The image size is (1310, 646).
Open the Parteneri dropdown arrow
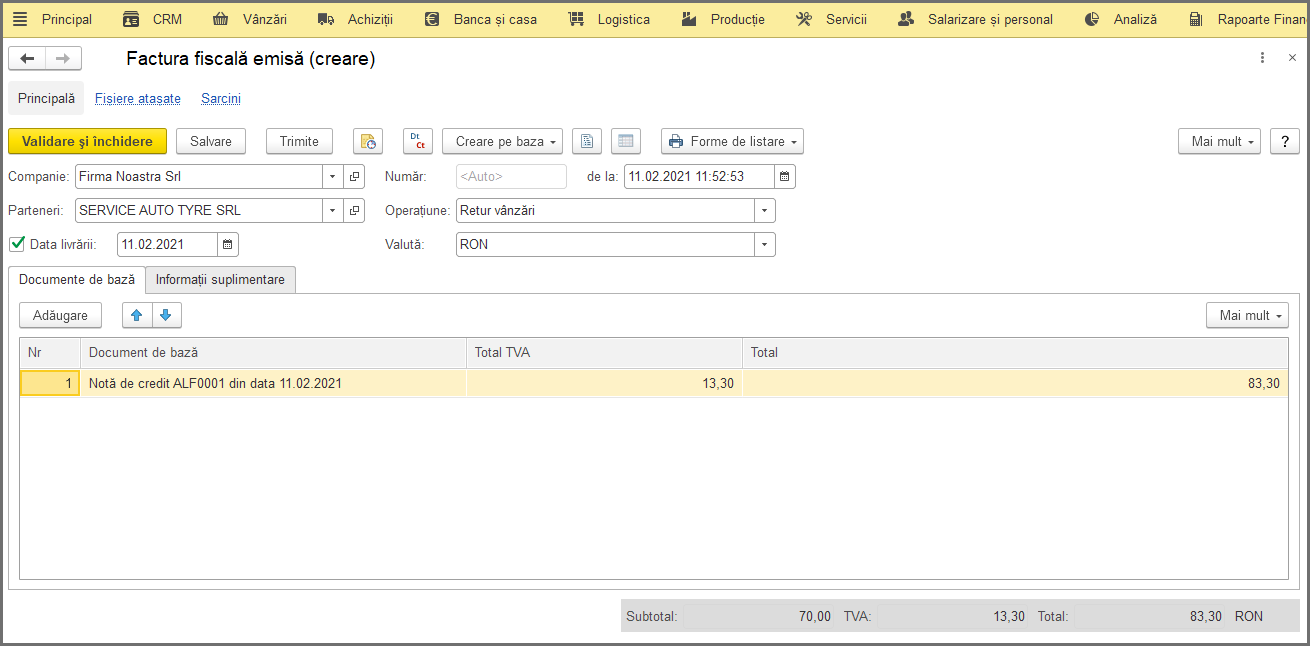(333, 211)
